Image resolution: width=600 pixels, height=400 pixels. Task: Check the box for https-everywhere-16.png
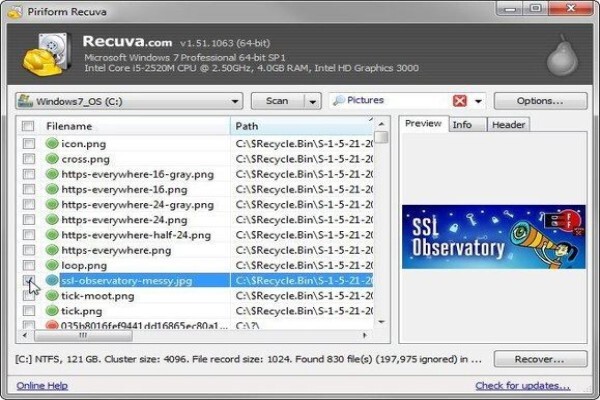click(29, 189)
